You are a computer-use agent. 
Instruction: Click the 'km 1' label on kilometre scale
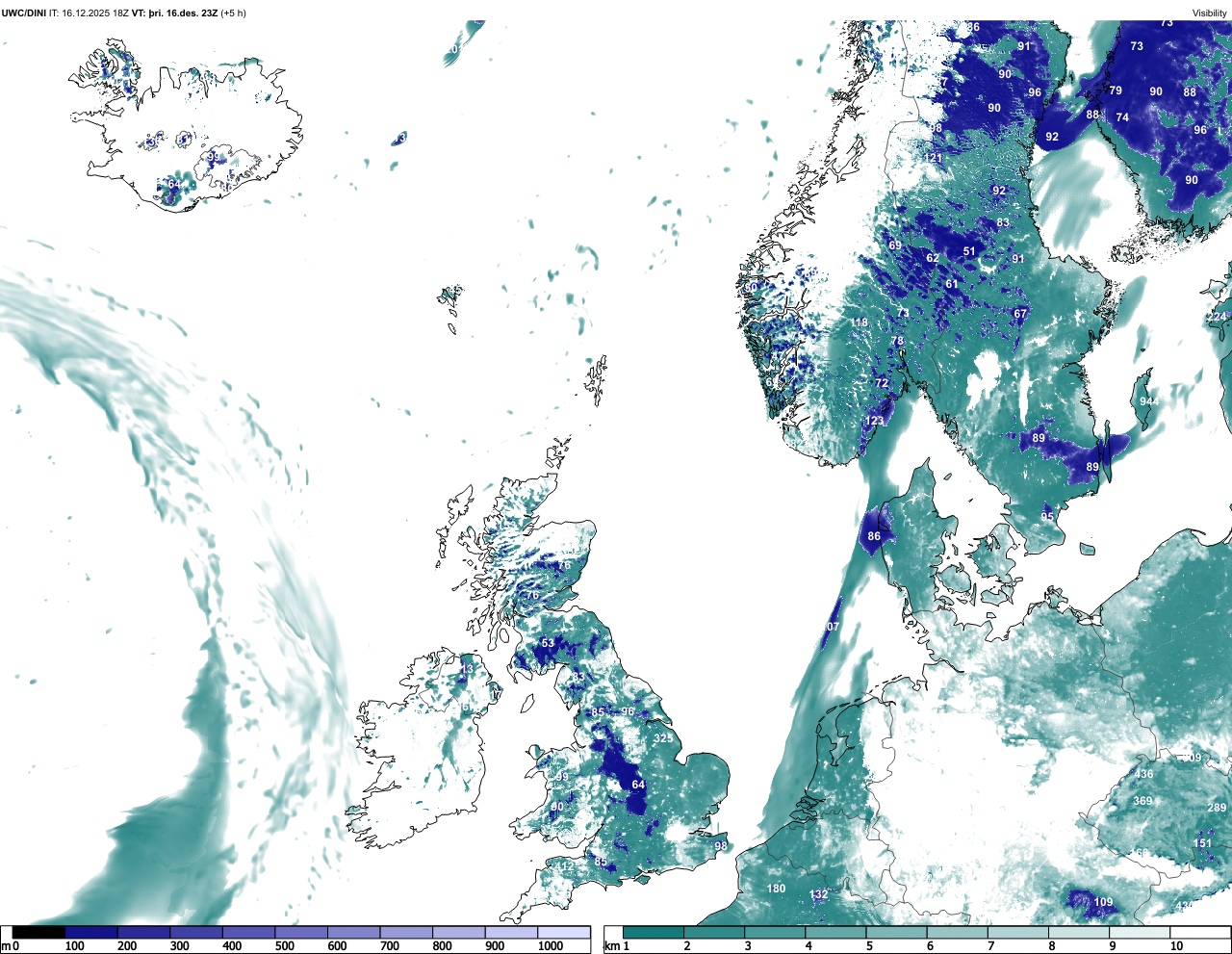click(x=618, y=946)
